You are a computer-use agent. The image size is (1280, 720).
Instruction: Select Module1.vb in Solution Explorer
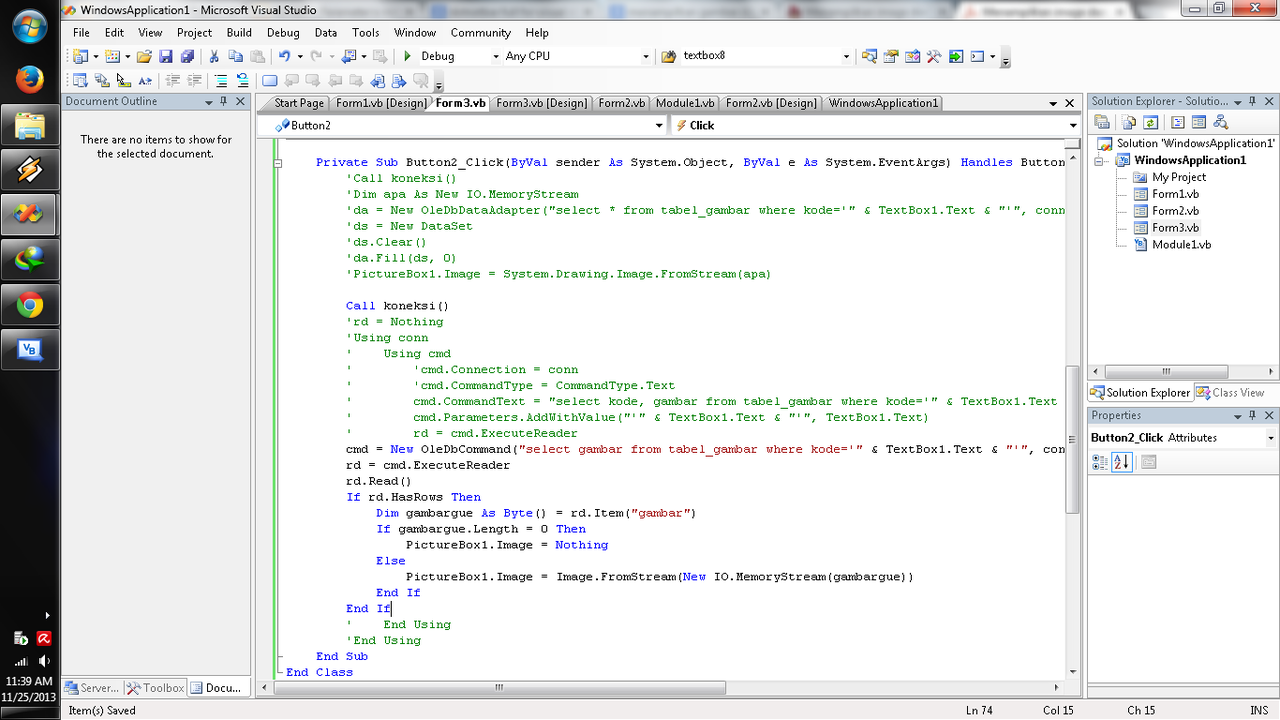click(x=1181, y=245)
